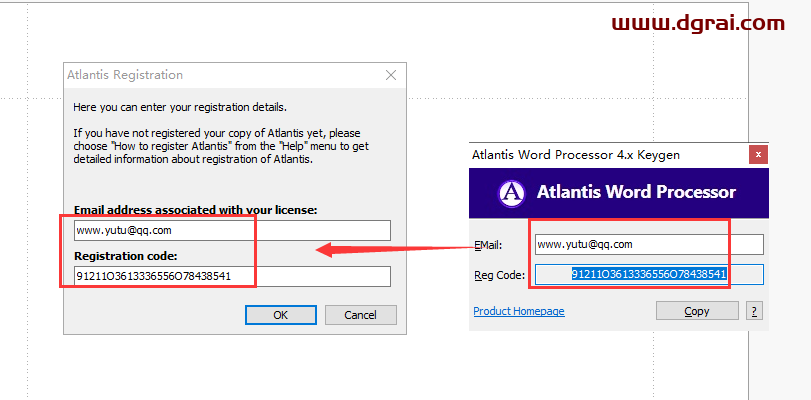Focus the Email address field in Registration dialog
Image resolution: width=811 pixels, height=400 pixels.
(232, 231)
